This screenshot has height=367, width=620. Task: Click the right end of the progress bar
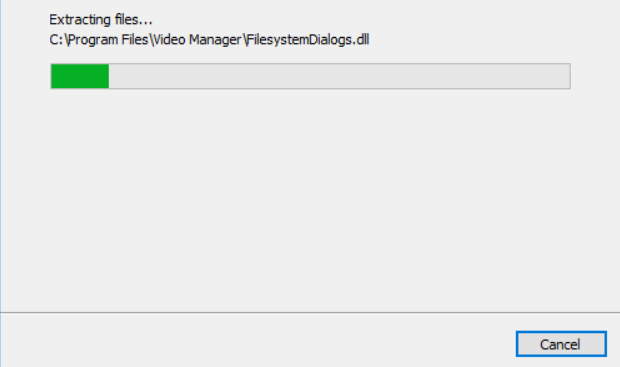[566, 76]
